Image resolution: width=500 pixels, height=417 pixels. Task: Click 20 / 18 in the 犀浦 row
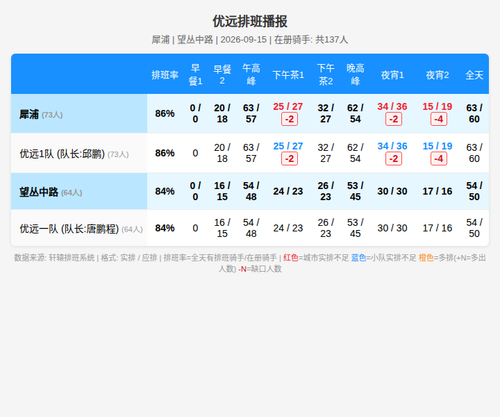click(x=222, y=113)
